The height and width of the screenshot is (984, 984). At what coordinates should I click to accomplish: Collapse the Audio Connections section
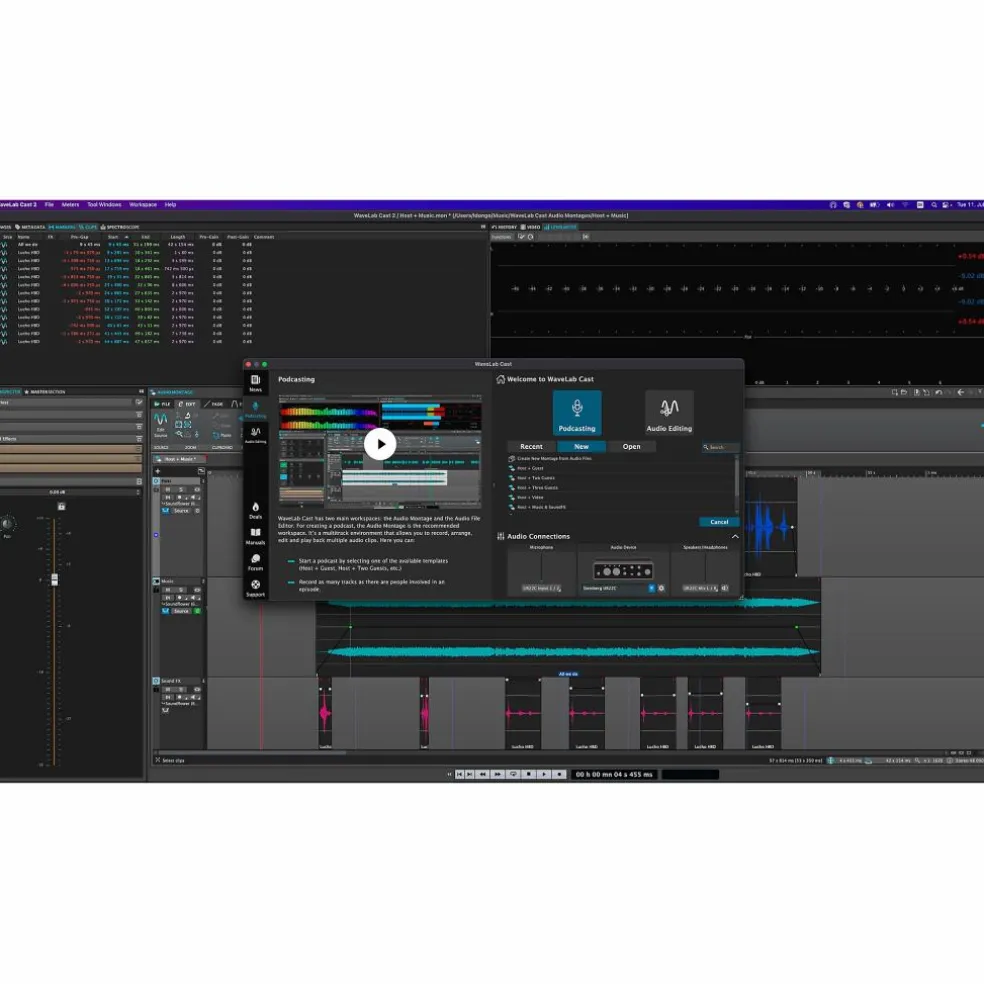[735, 537]
